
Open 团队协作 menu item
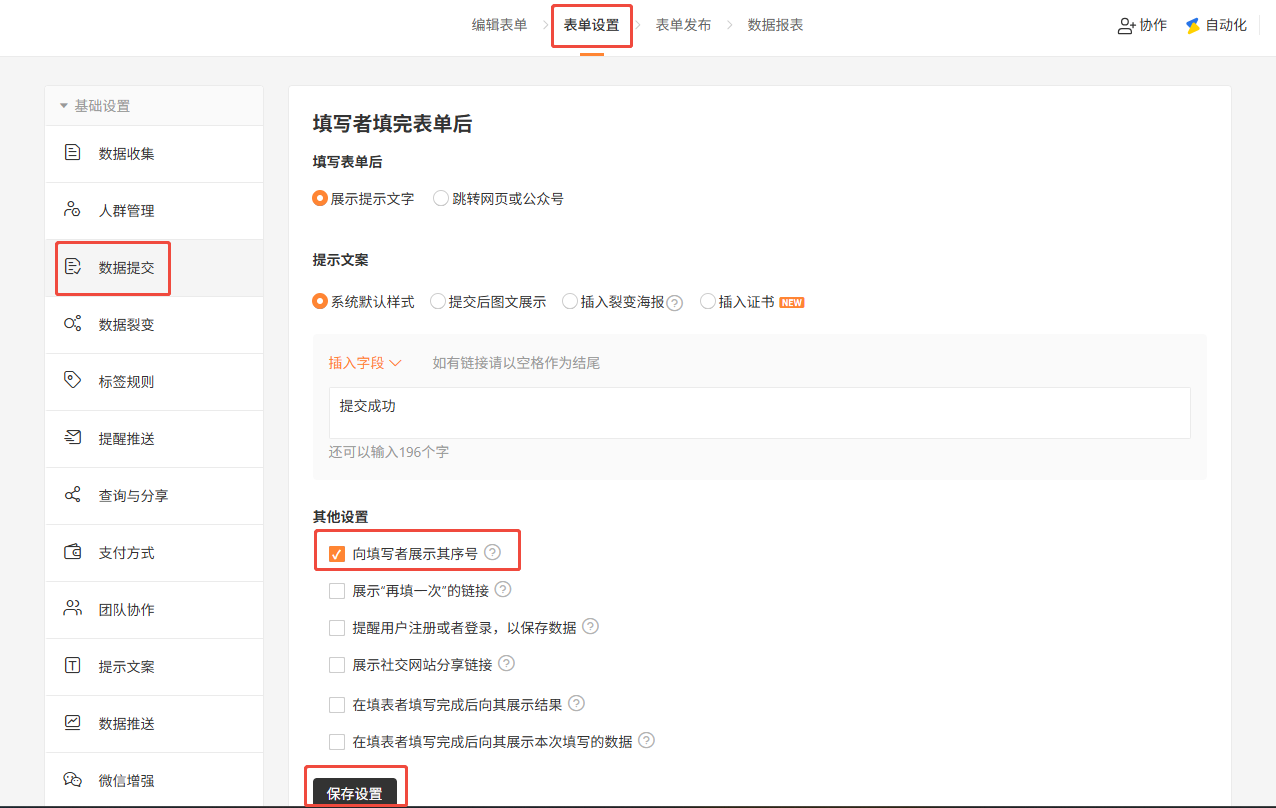coord(154,610)
